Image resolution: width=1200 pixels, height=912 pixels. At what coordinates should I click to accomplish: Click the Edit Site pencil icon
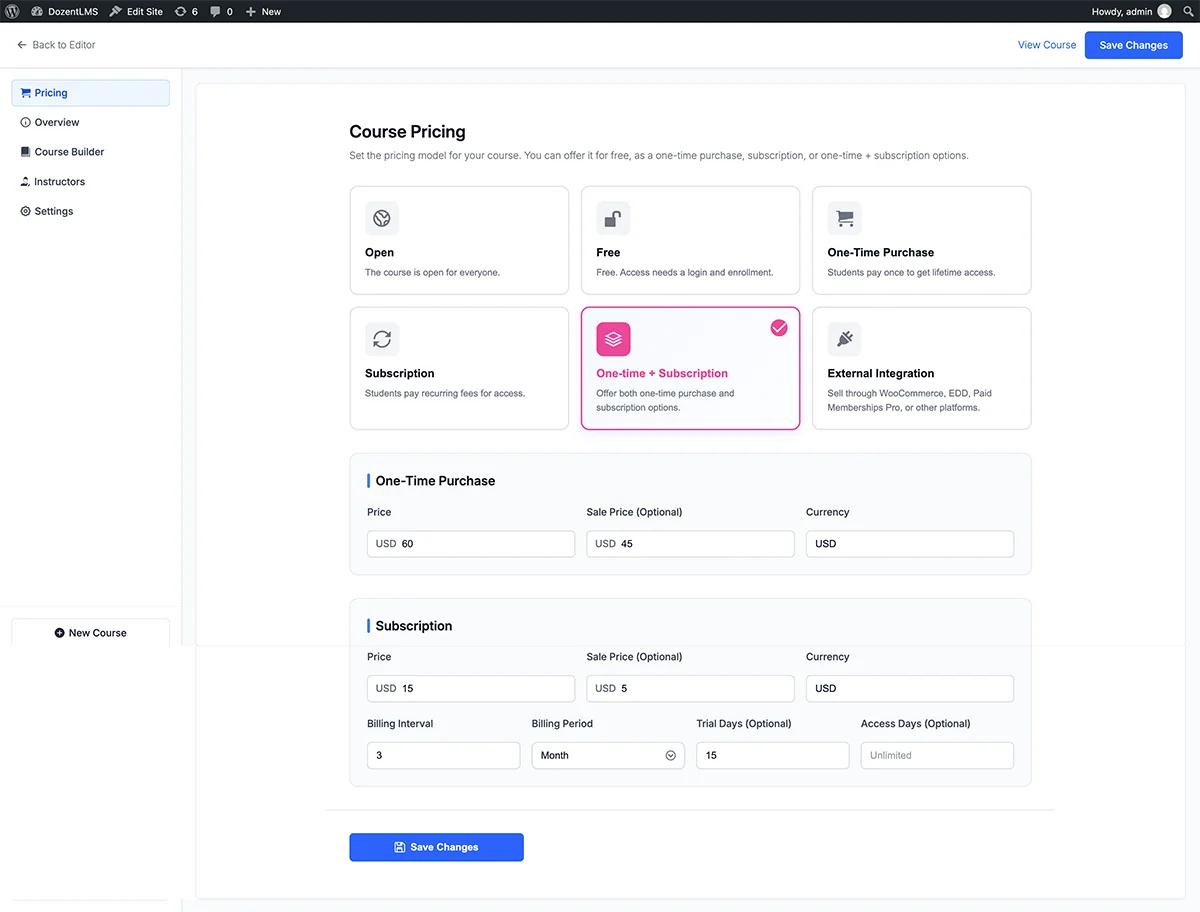coord(116,11)
